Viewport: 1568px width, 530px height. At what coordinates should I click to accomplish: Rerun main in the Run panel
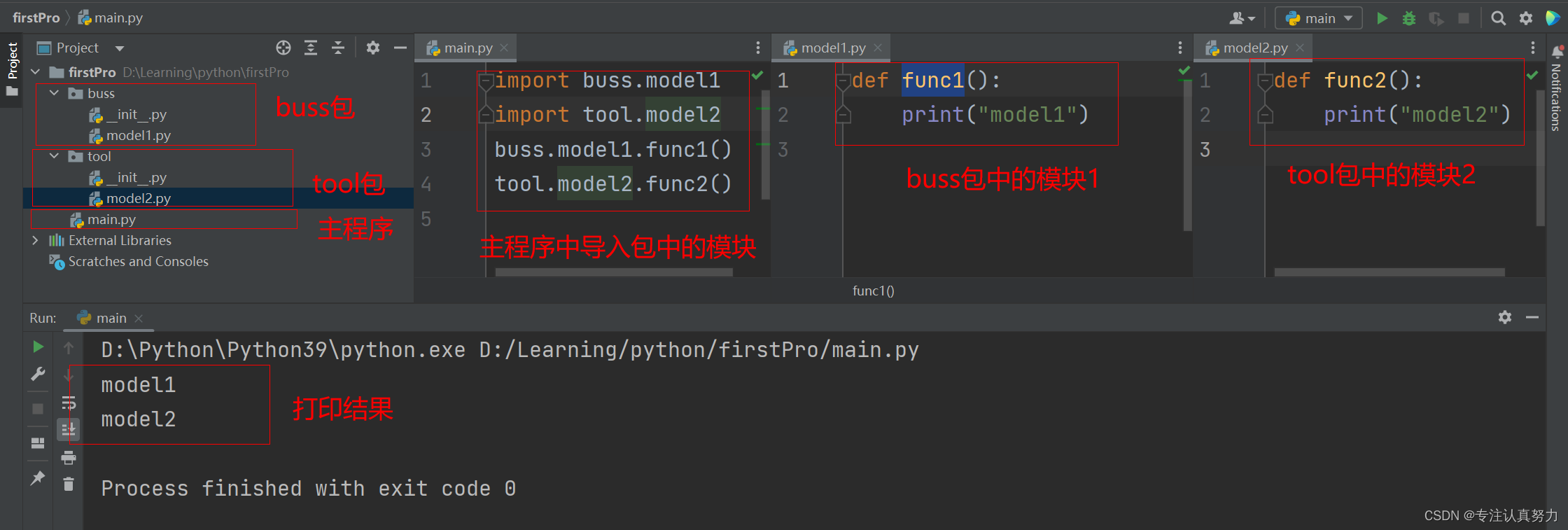point(38,347)
